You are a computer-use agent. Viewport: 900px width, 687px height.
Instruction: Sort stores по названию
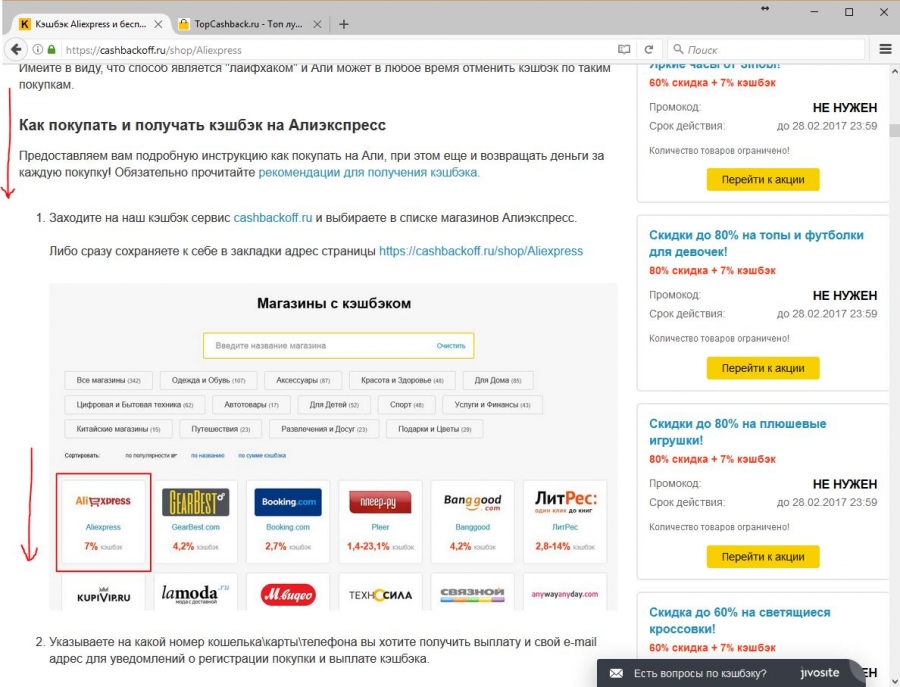point(208,455)
